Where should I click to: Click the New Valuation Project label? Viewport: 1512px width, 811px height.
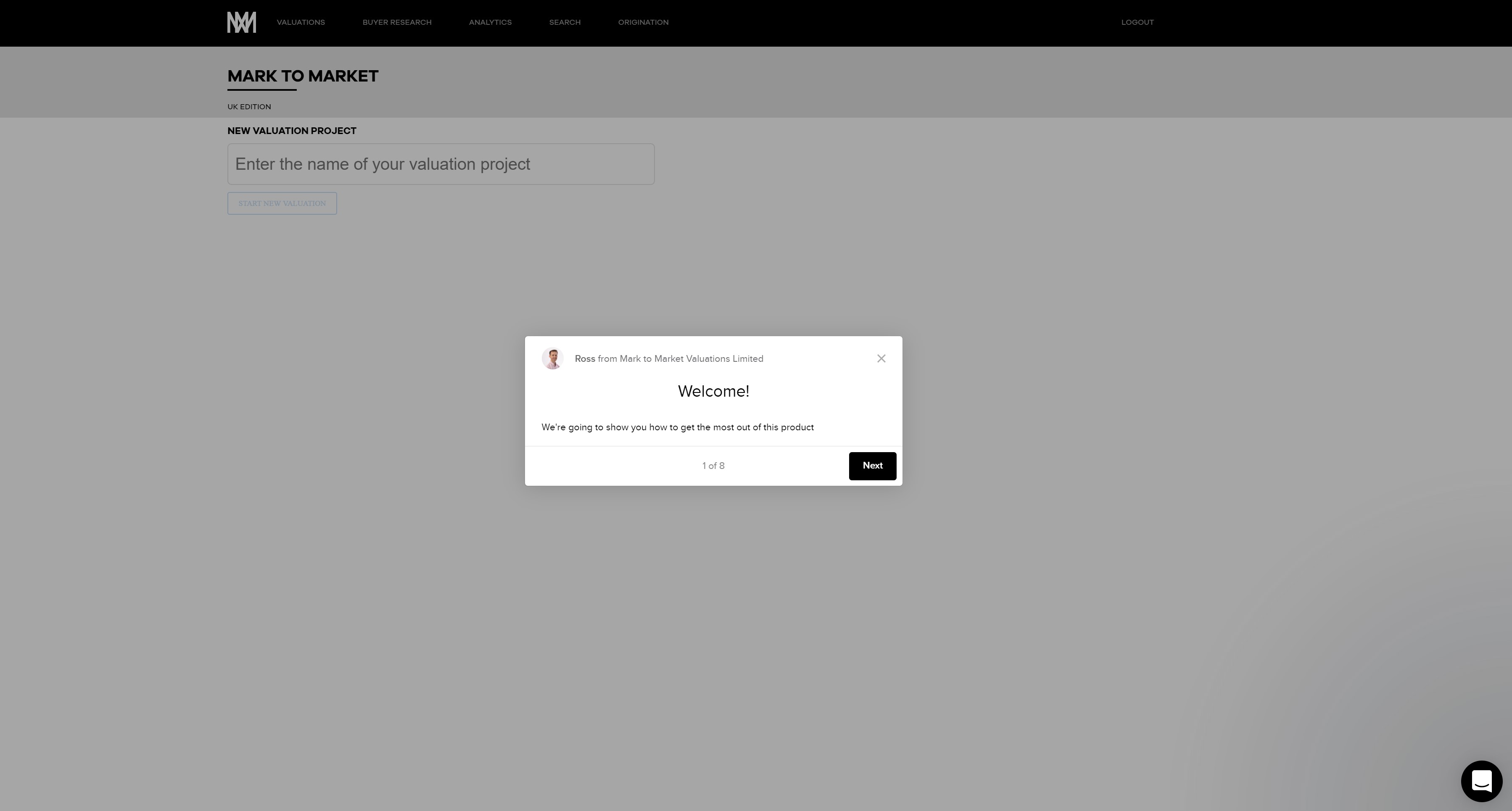292,131
